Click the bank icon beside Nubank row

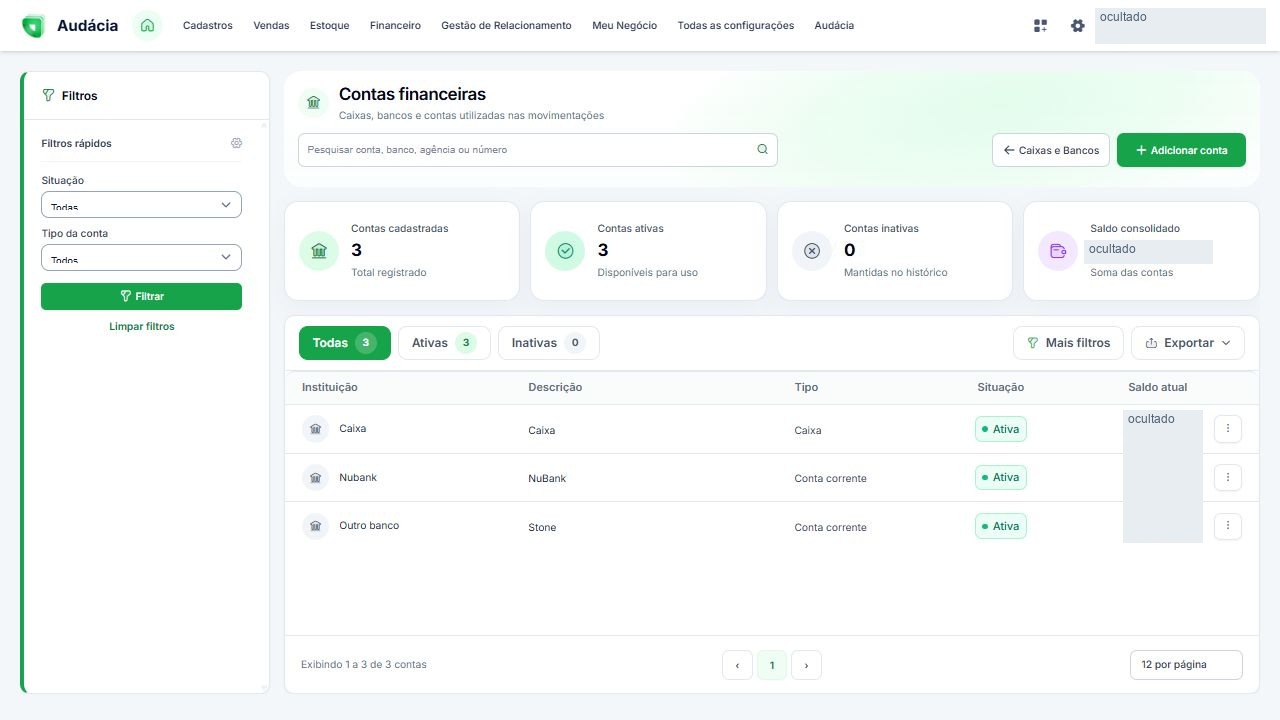315,477
